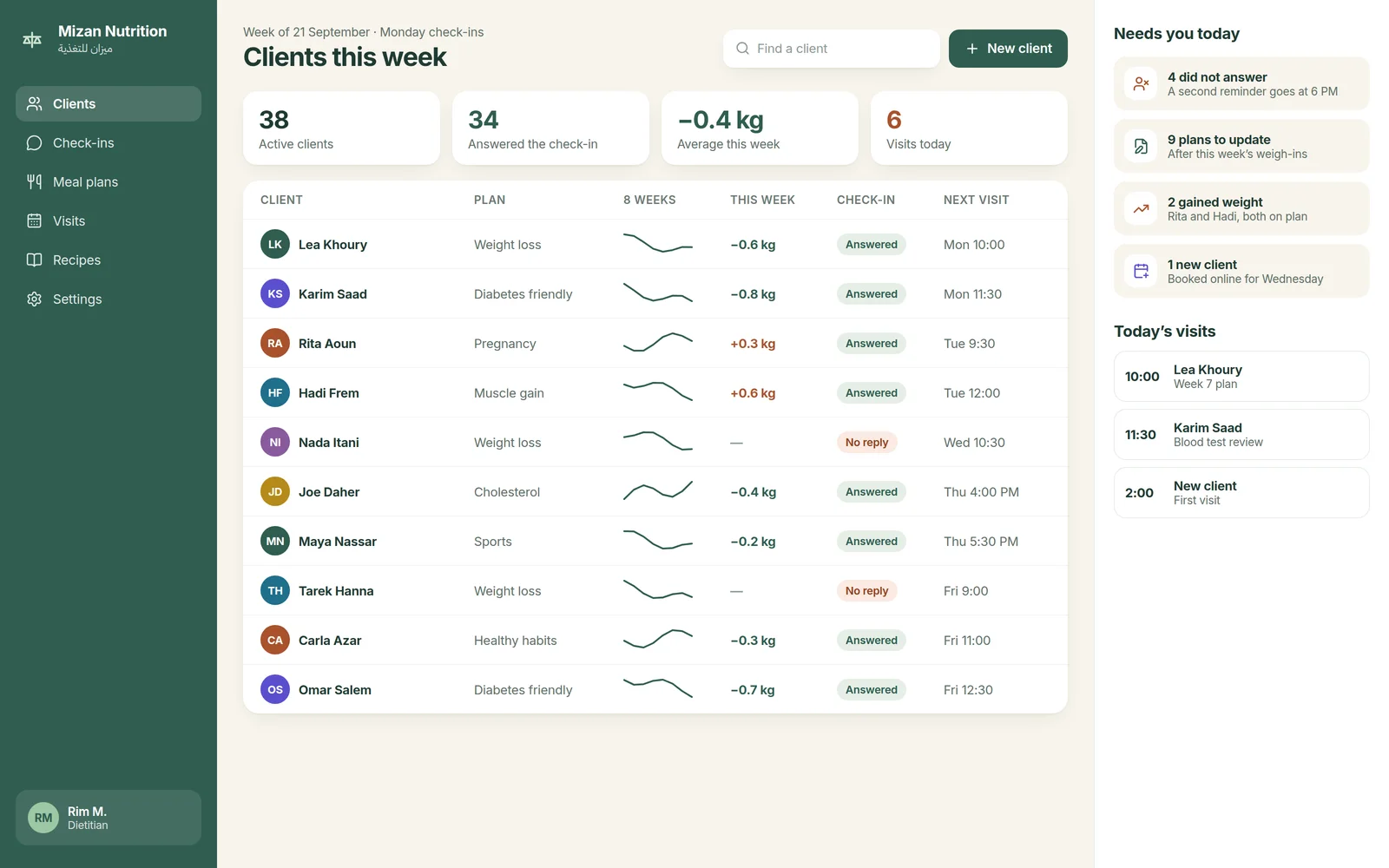Open the 11:30 Karim Saad visit card
The image size is (1389, 868).
pyautogui.click(x=1241, y=435)
